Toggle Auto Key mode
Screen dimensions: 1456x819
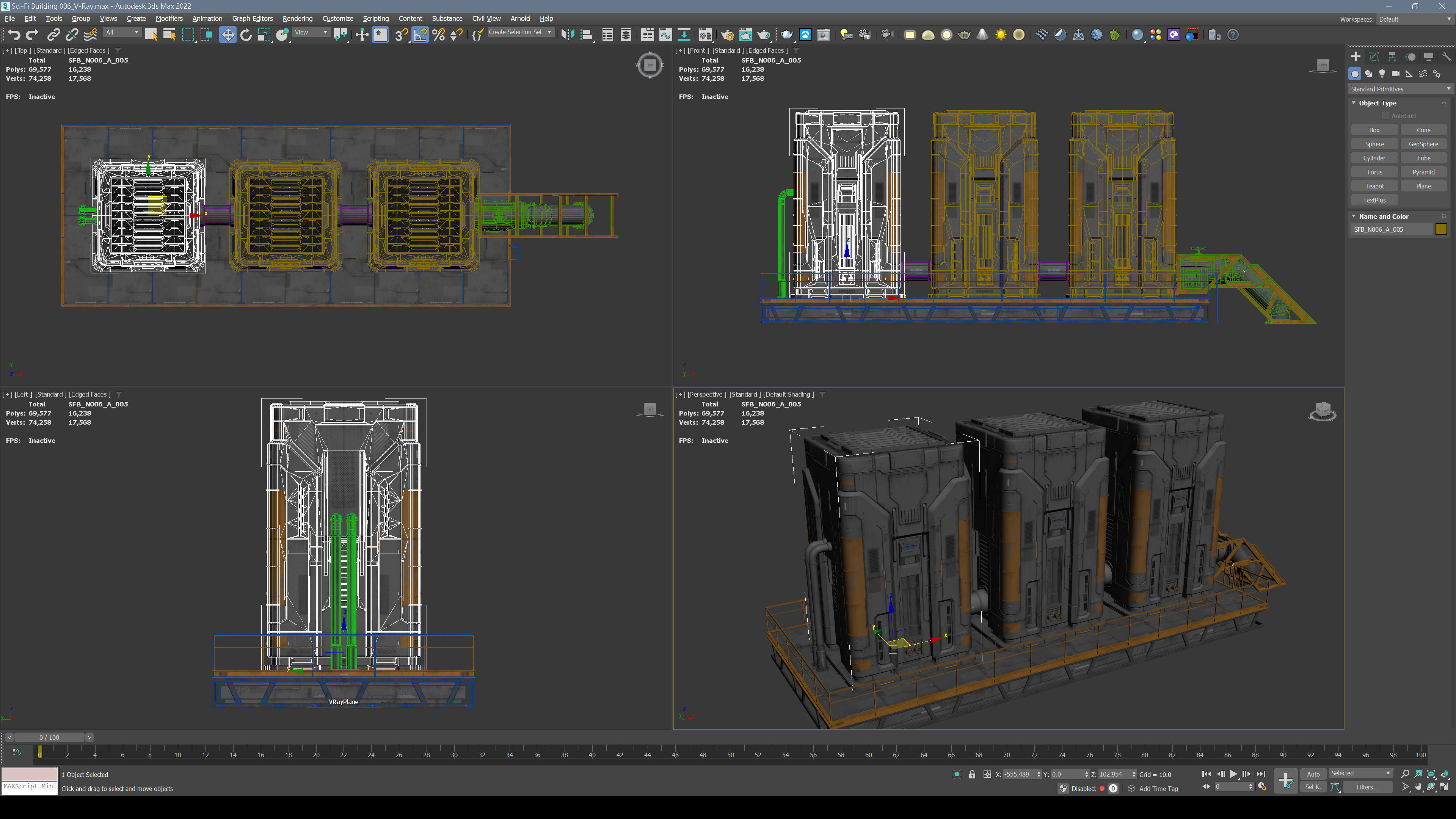[1313, 774]
